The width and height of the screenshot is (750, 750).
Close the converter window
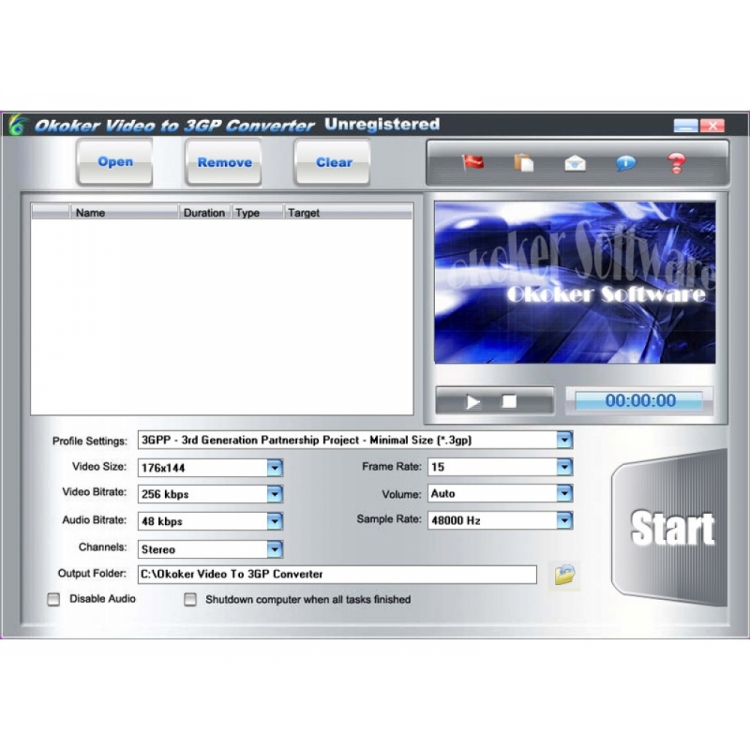pos(712,126)
